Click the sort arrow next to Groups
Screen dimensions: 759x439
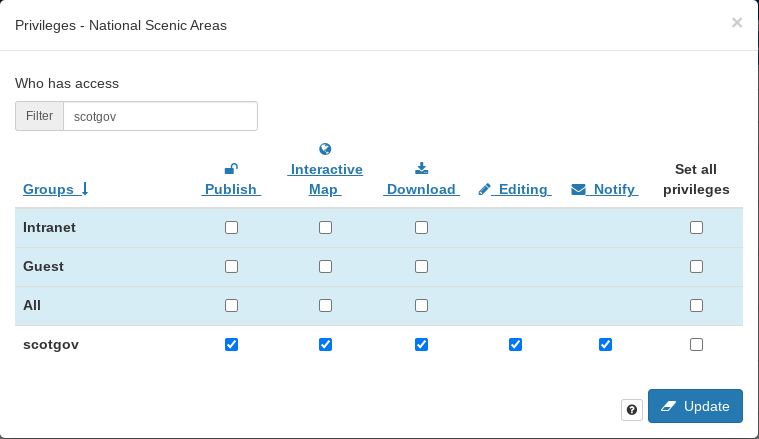85,189
